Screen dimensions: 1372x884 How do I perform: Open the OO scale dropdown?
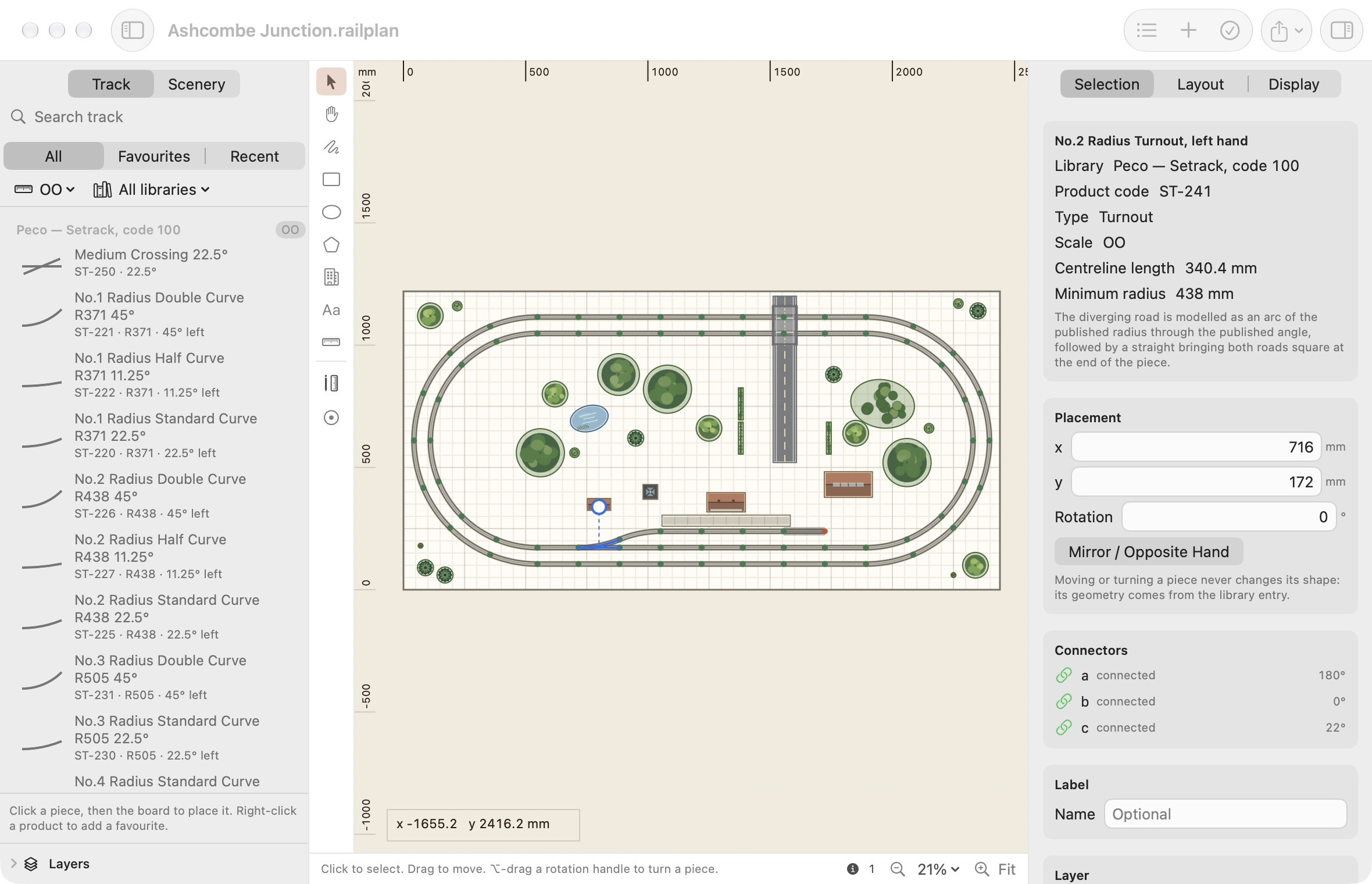(45, 190)
